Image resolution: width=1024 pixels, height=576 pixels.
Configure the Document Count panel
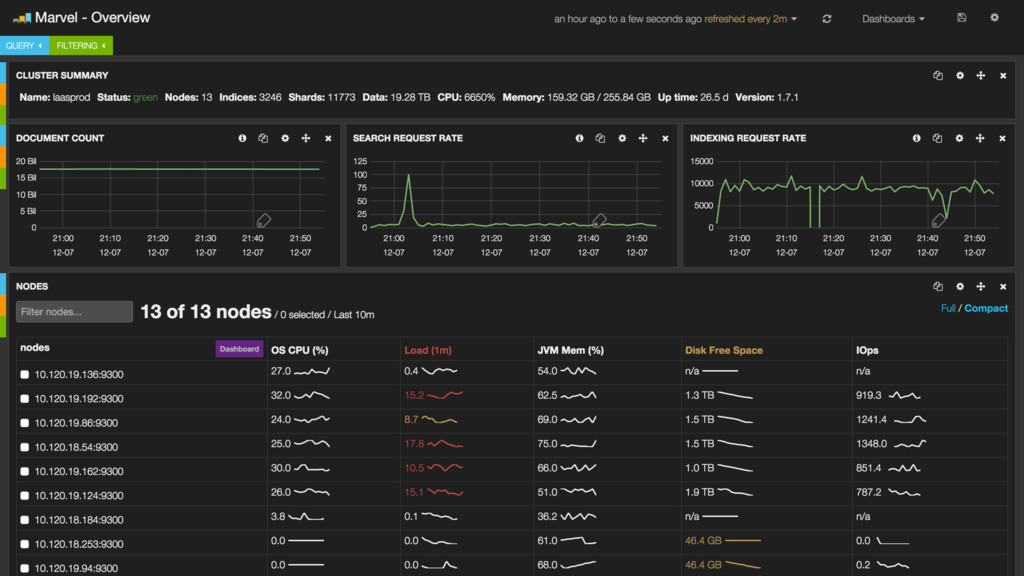click(285, 138)
